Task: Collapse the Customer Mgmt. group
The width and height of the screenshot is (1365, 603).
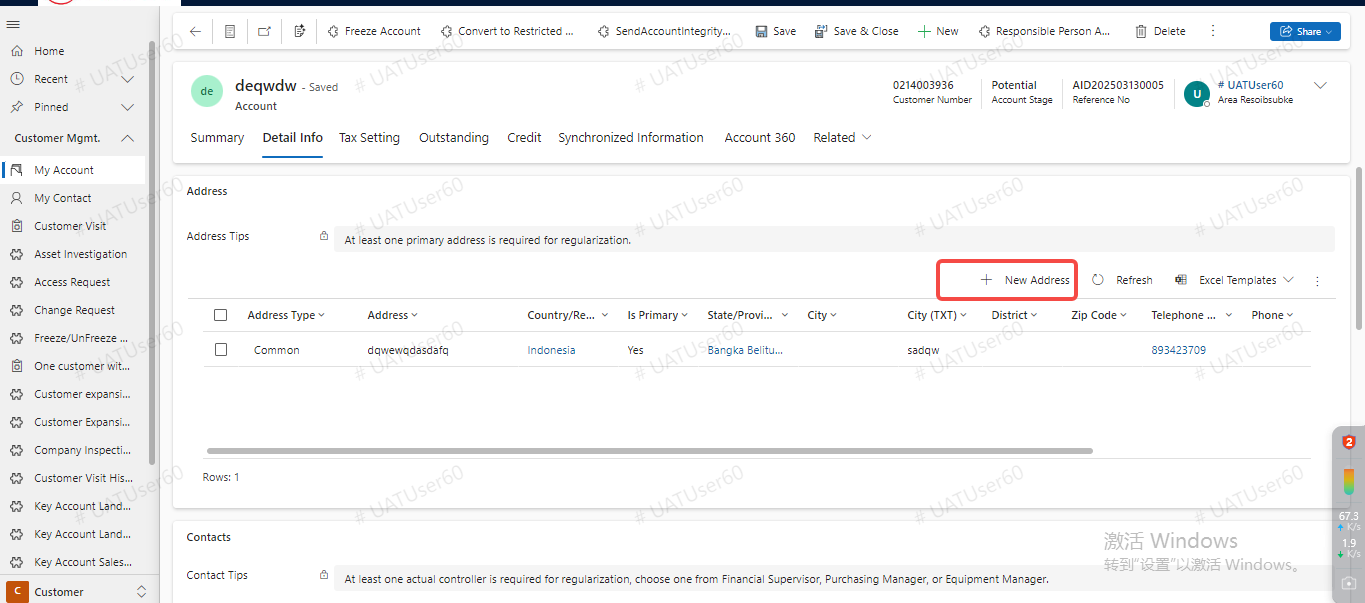Action: tap(127, 138)
